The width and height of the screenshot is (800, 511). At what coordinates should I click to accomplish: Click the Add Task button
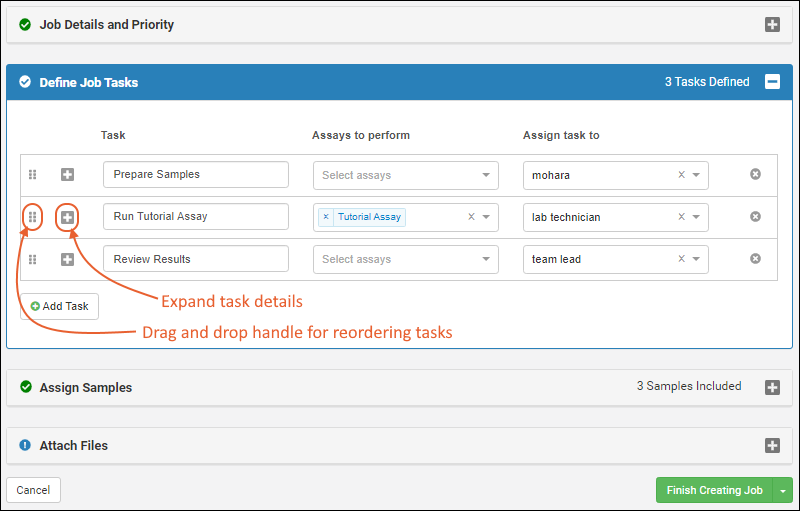(60, 306)
